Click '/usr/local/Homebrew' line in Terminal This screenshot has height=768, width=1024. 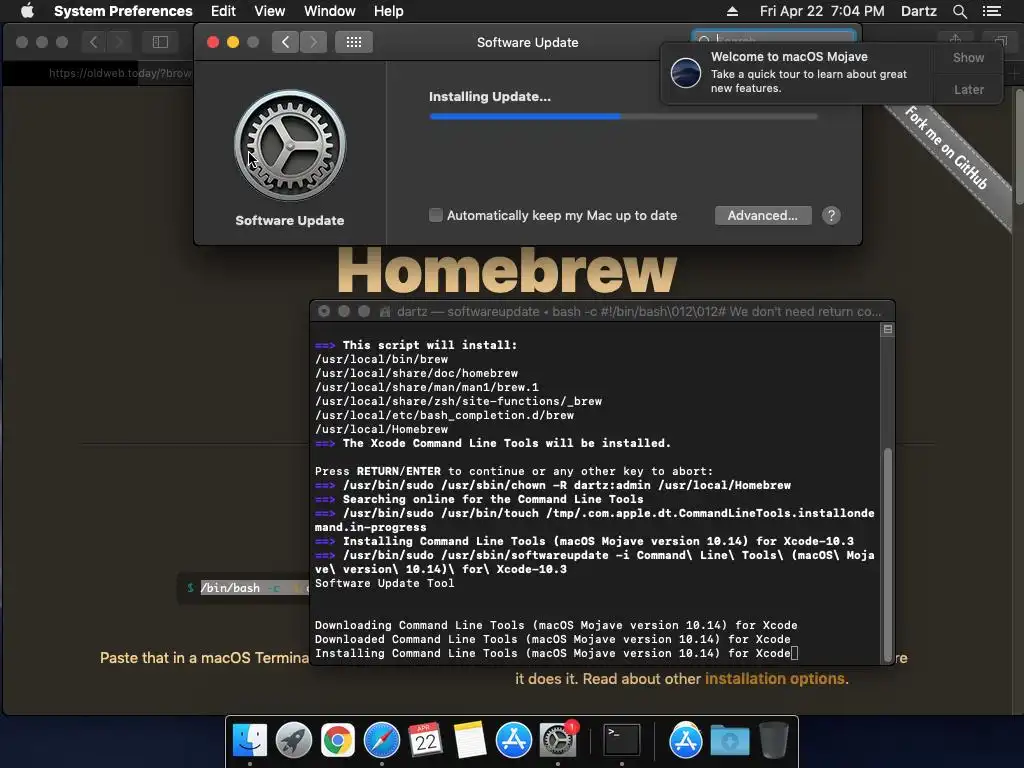pos(381,429)
